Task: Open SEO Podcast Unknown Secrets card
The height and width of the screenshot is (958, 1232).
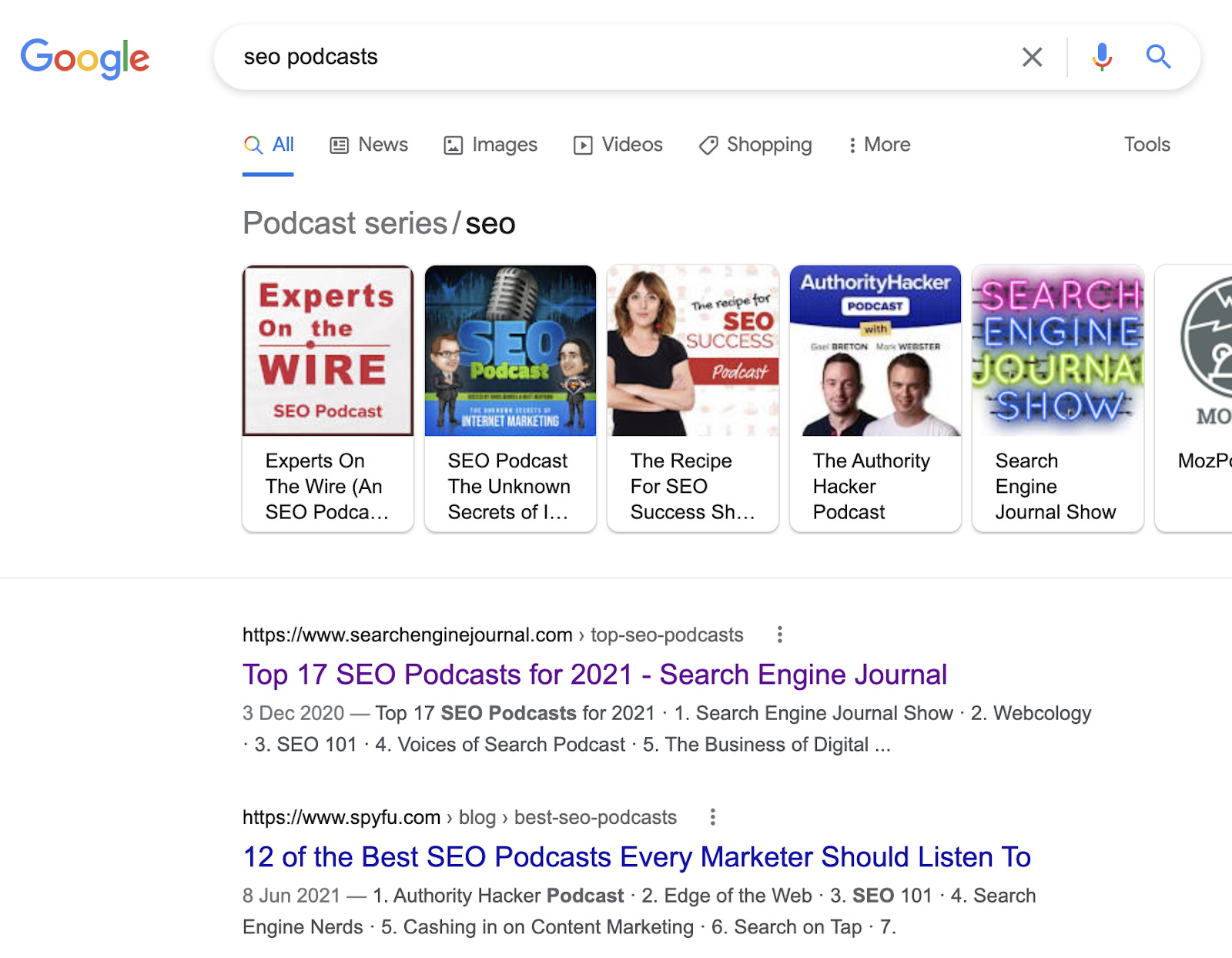Action: [x=511, y=398]
